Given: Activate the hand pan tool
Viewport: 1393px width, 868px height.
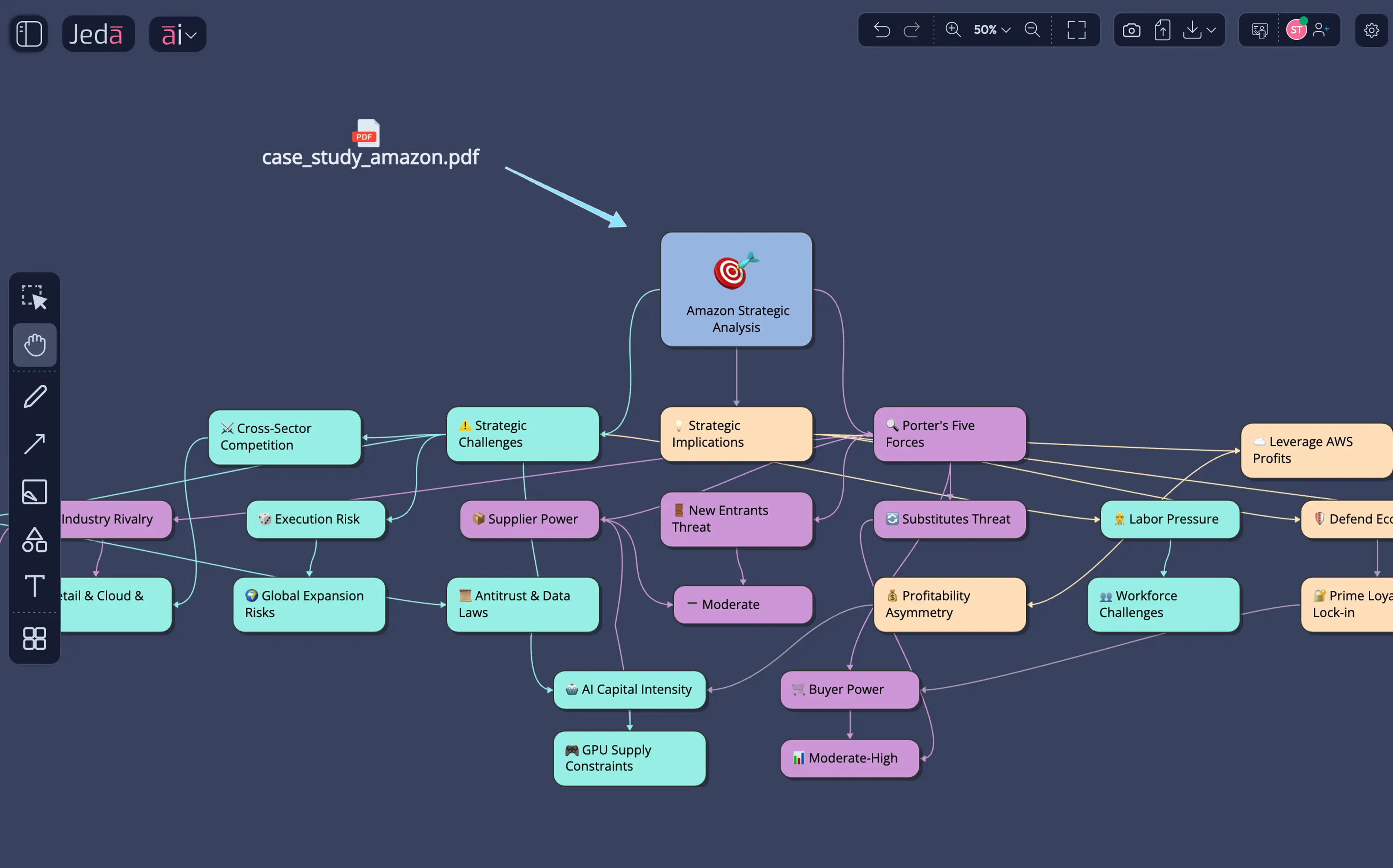Looking at the screenshot, I should pyautogui.click(x=34, y=345).
